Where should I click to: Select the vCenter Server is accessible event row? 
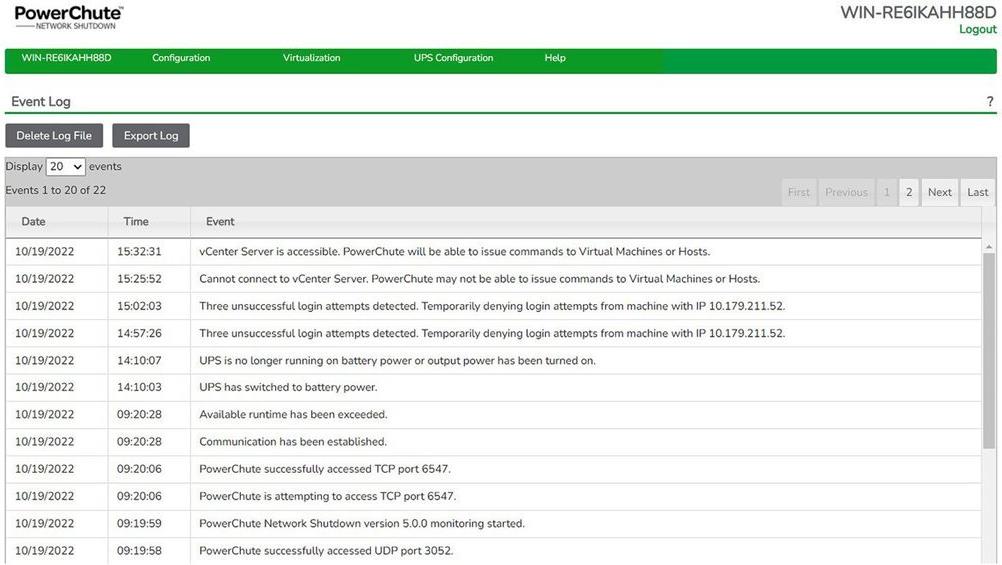[x=454, y=252]
